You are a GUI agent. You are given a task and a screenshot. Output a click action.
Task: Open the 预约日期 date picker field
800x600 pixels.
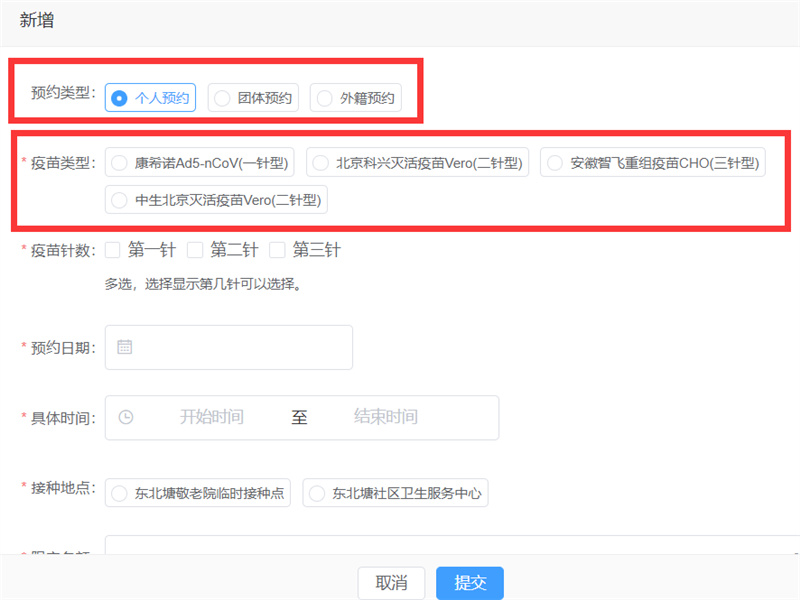229,347
